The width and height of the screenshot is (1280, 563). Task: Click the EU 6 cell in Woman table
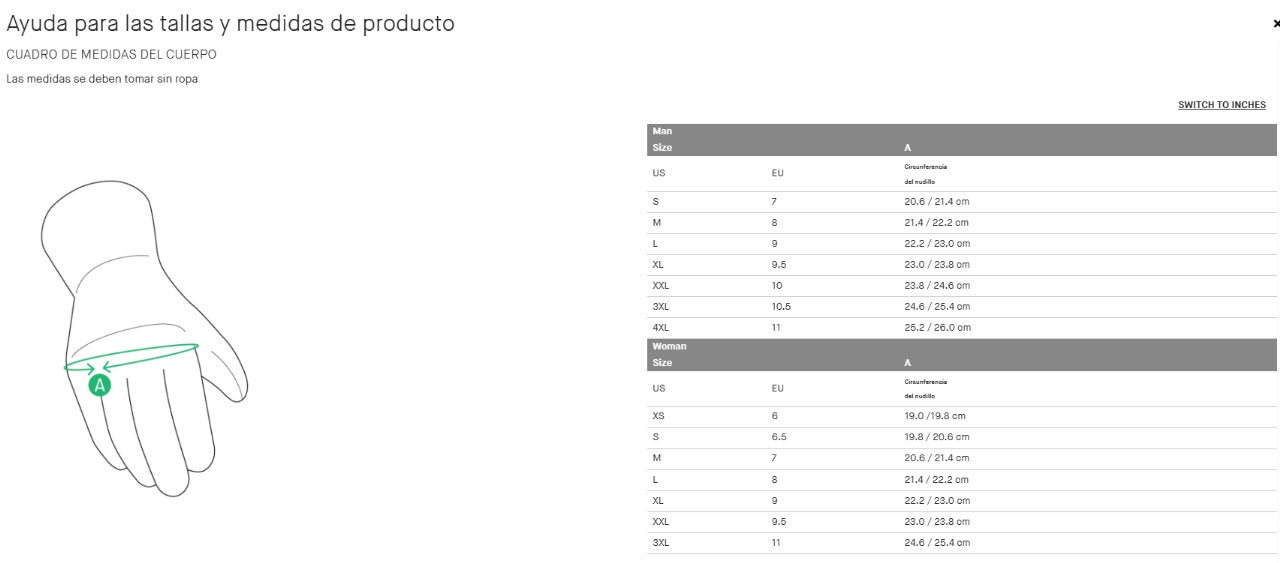(774, 416)
